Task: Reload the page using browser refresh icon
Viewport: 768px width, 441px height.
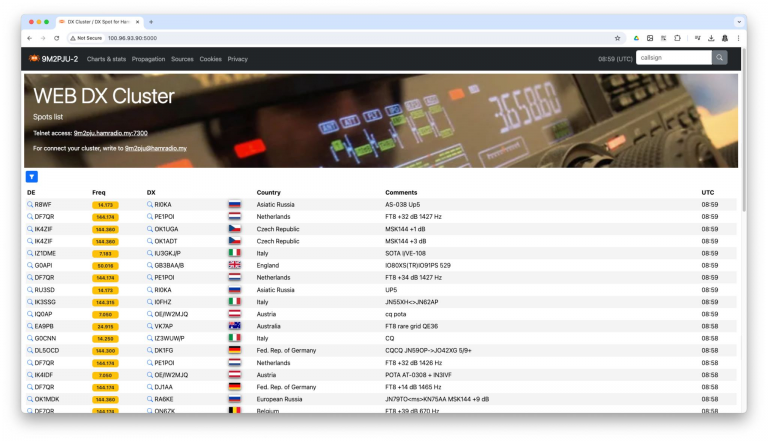Action: [x=56, y=38]
